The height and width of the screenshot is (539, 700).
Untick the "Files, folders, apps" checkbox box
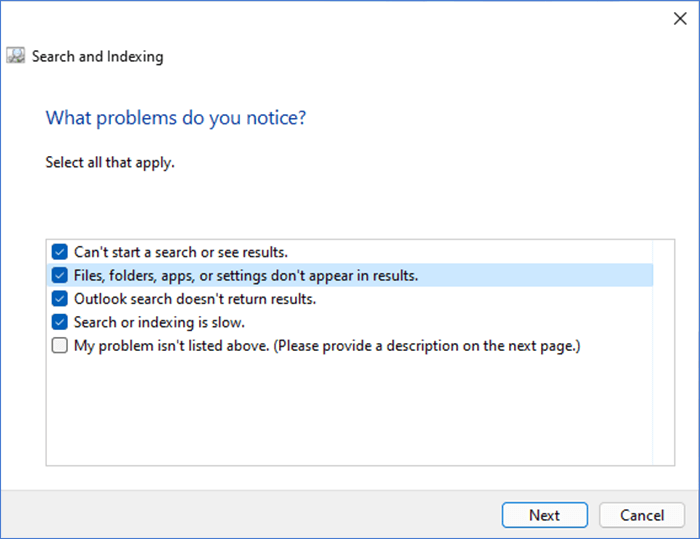[60, 275]
